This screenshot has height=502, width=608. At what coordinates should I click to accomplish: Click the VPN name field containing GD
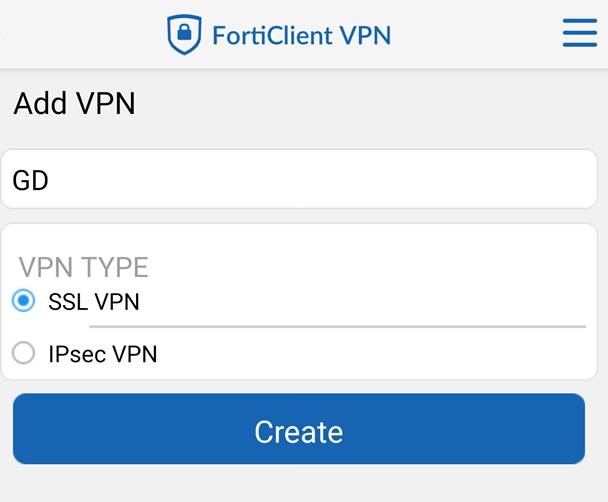(299, 179)
